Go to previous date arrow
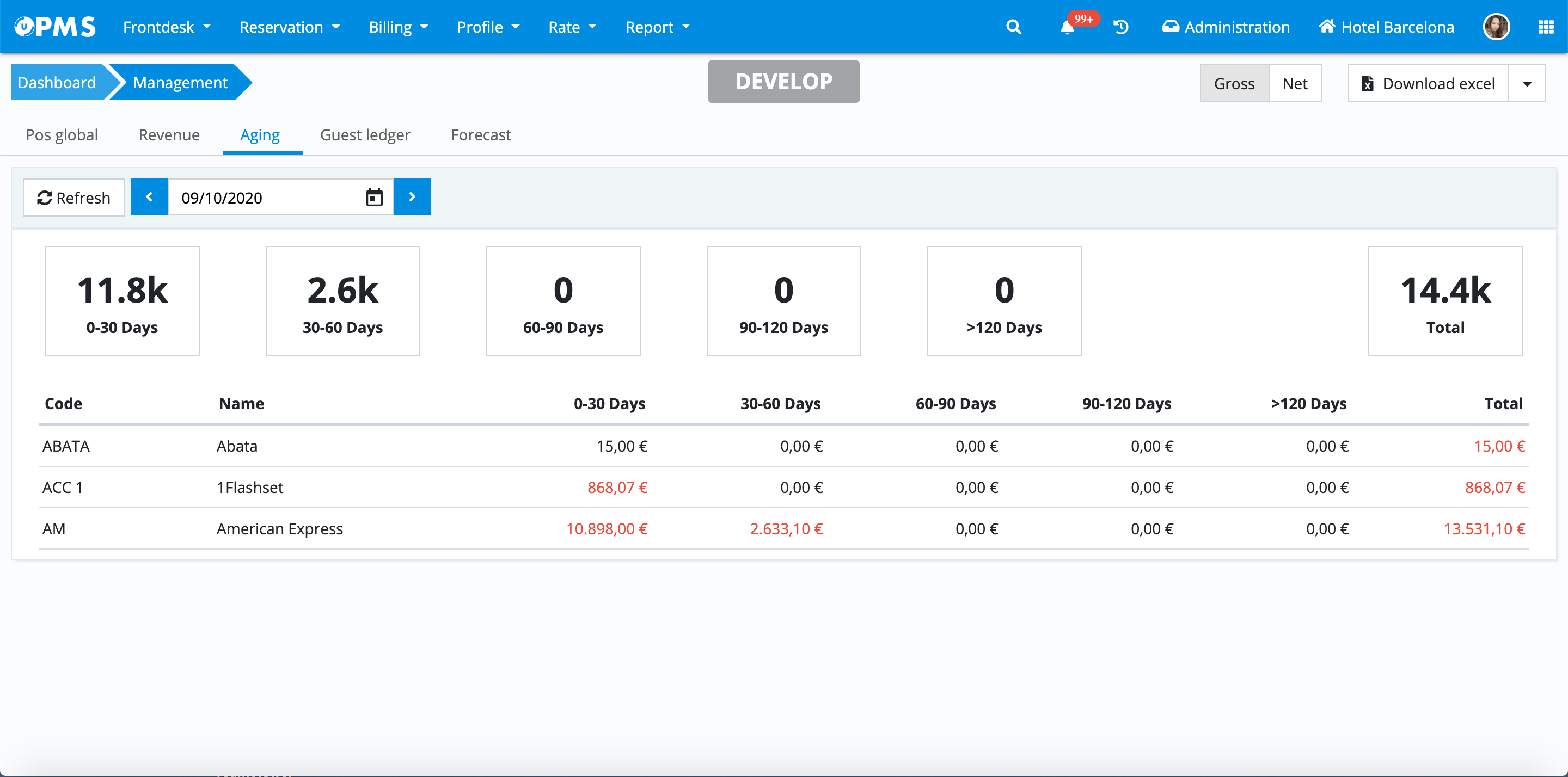This screenshot has height=777, width=1568. coord(149,197)
